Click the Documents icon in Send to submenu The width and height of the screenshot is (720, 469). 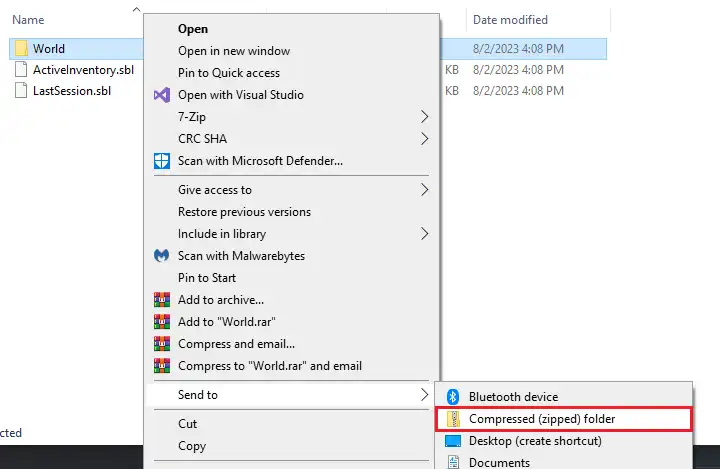(x=453, y=462)
